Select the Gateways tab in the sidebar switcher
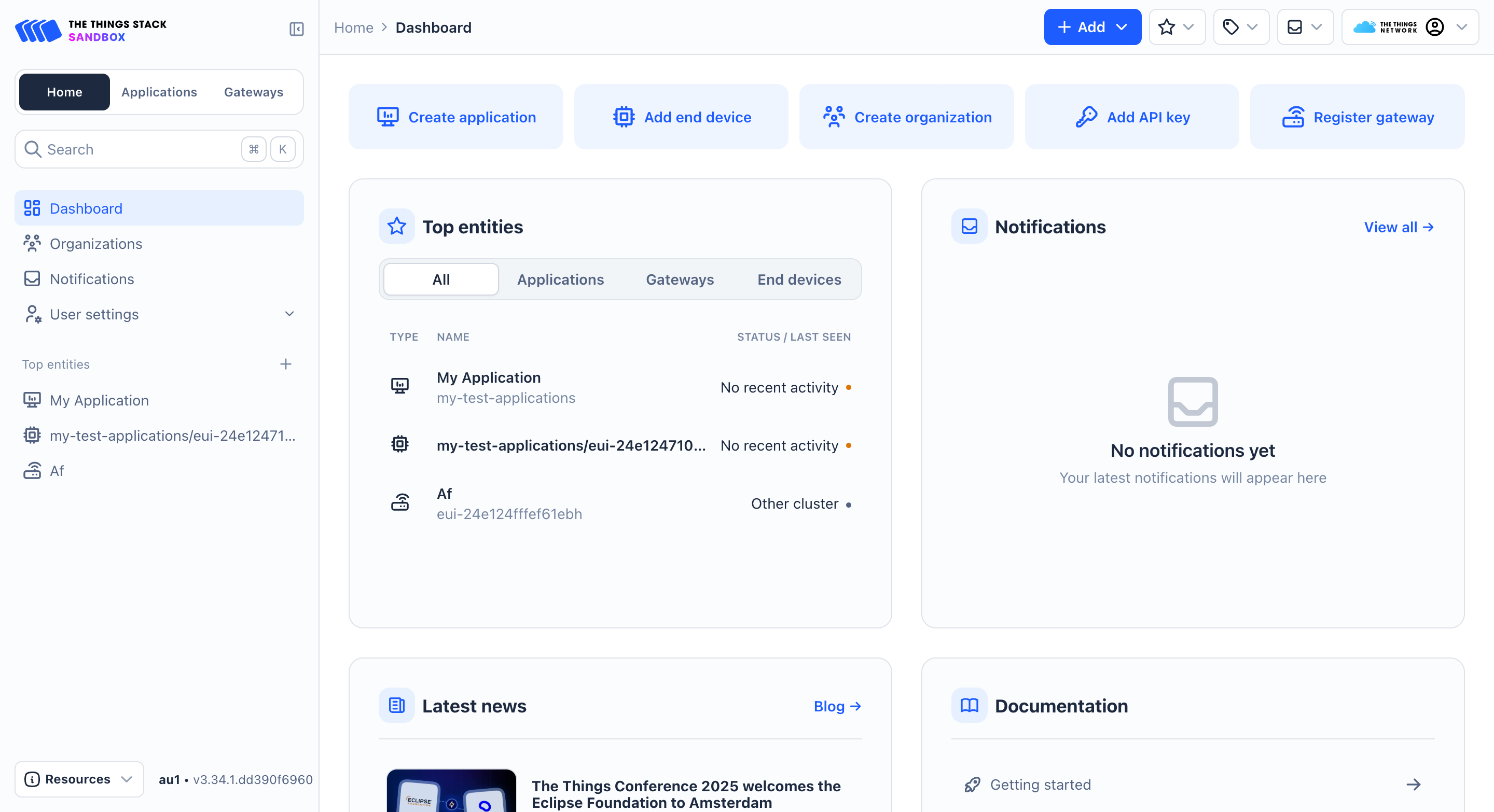Image resolution: width=1494 pixels, height=812 pixels. point(254,92)
